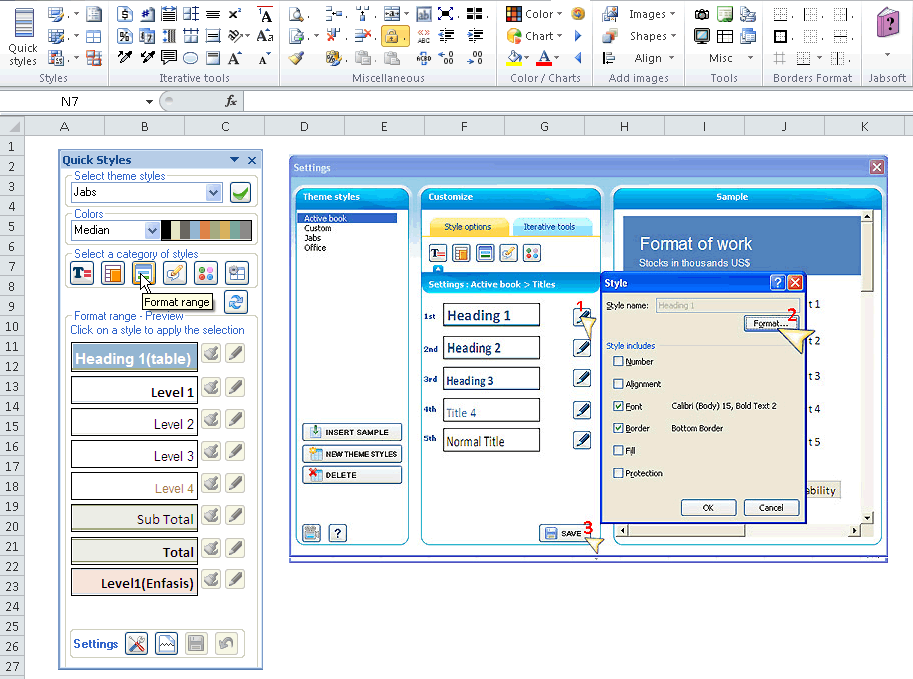Open the Chart dropdown in the ribbon
This screenshot has width=913, height=679.
click(x=560, y=36)
